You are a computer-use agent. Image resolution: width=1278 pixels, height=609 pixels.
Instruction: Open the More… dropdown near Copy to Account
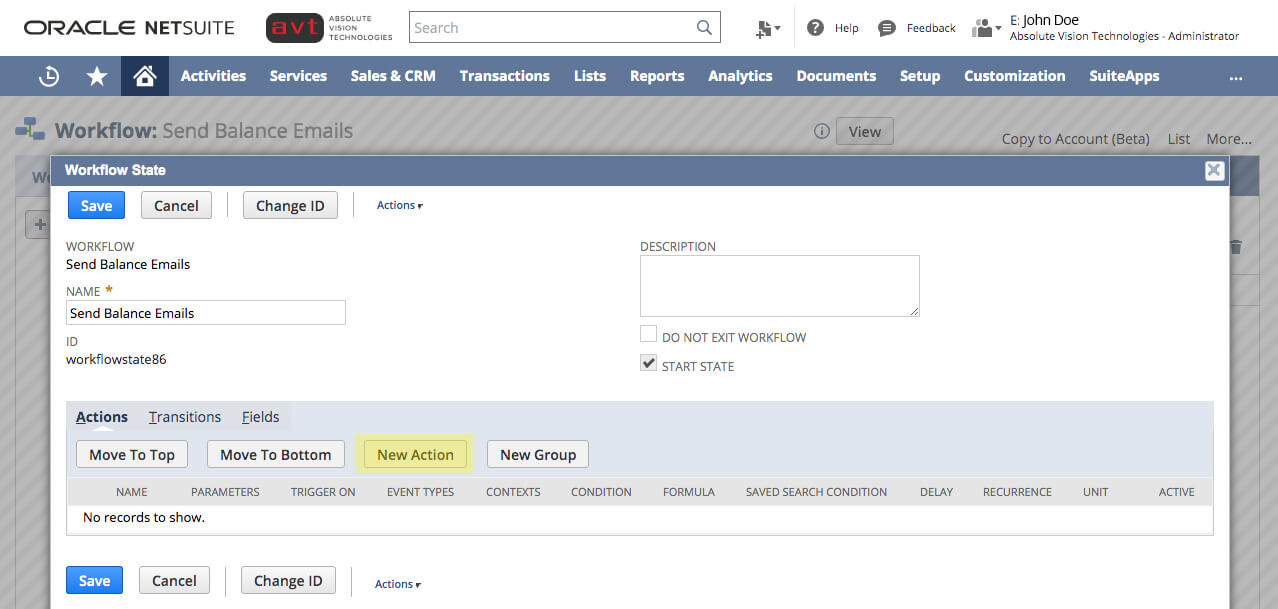(1229, 139)
